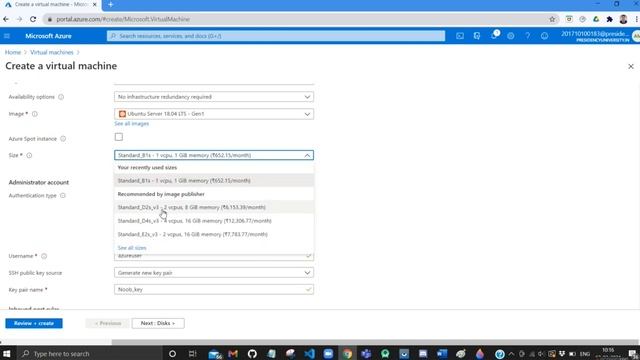Image resolution: width=640 pixels, height=360 pixels.
Task: Open the Cortana circle on the taskbar
Action: tap(172, 353)
